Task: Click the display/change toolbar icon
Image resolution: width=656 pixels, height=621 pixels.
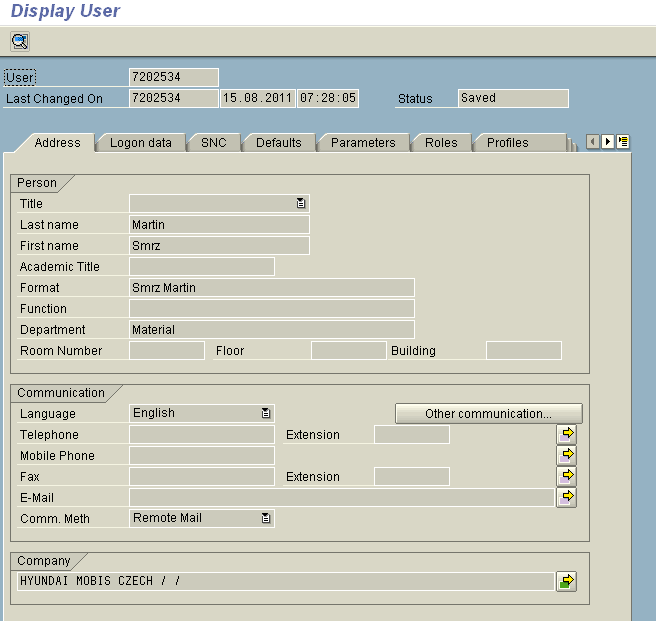Action: (20, 41)
